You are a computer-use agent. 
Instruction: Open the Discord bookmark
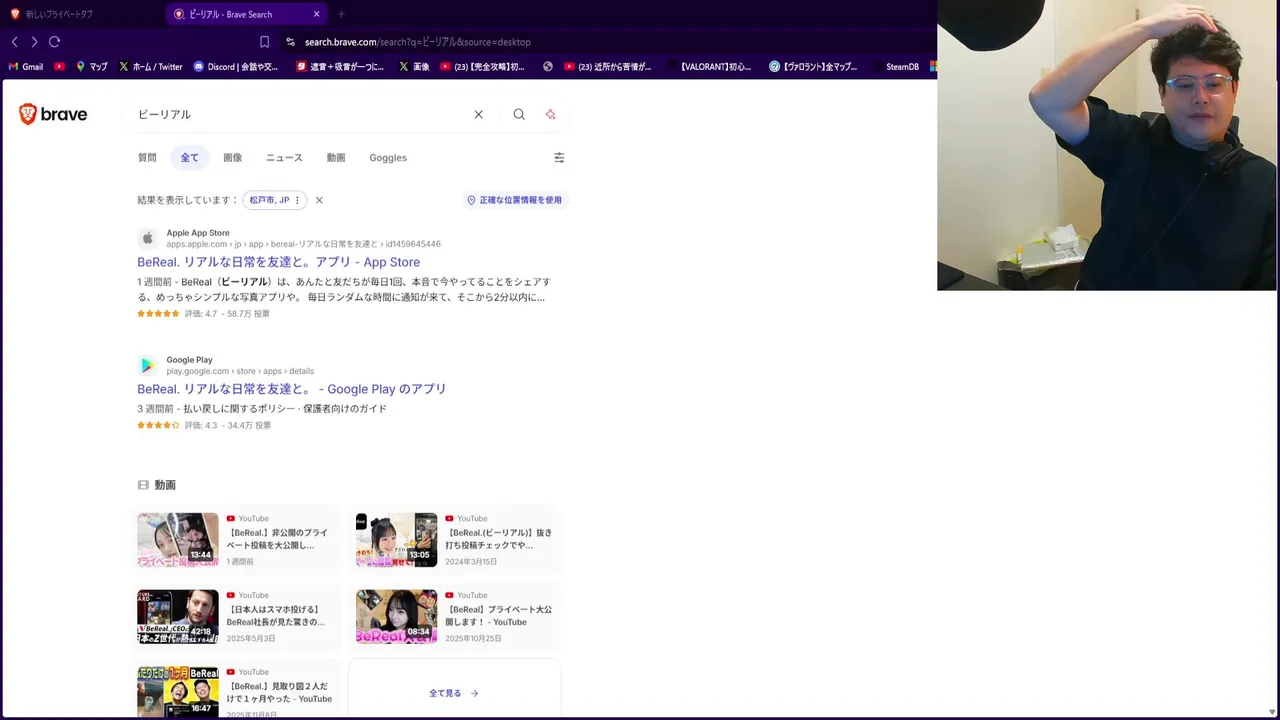click(x=236, y=67)
